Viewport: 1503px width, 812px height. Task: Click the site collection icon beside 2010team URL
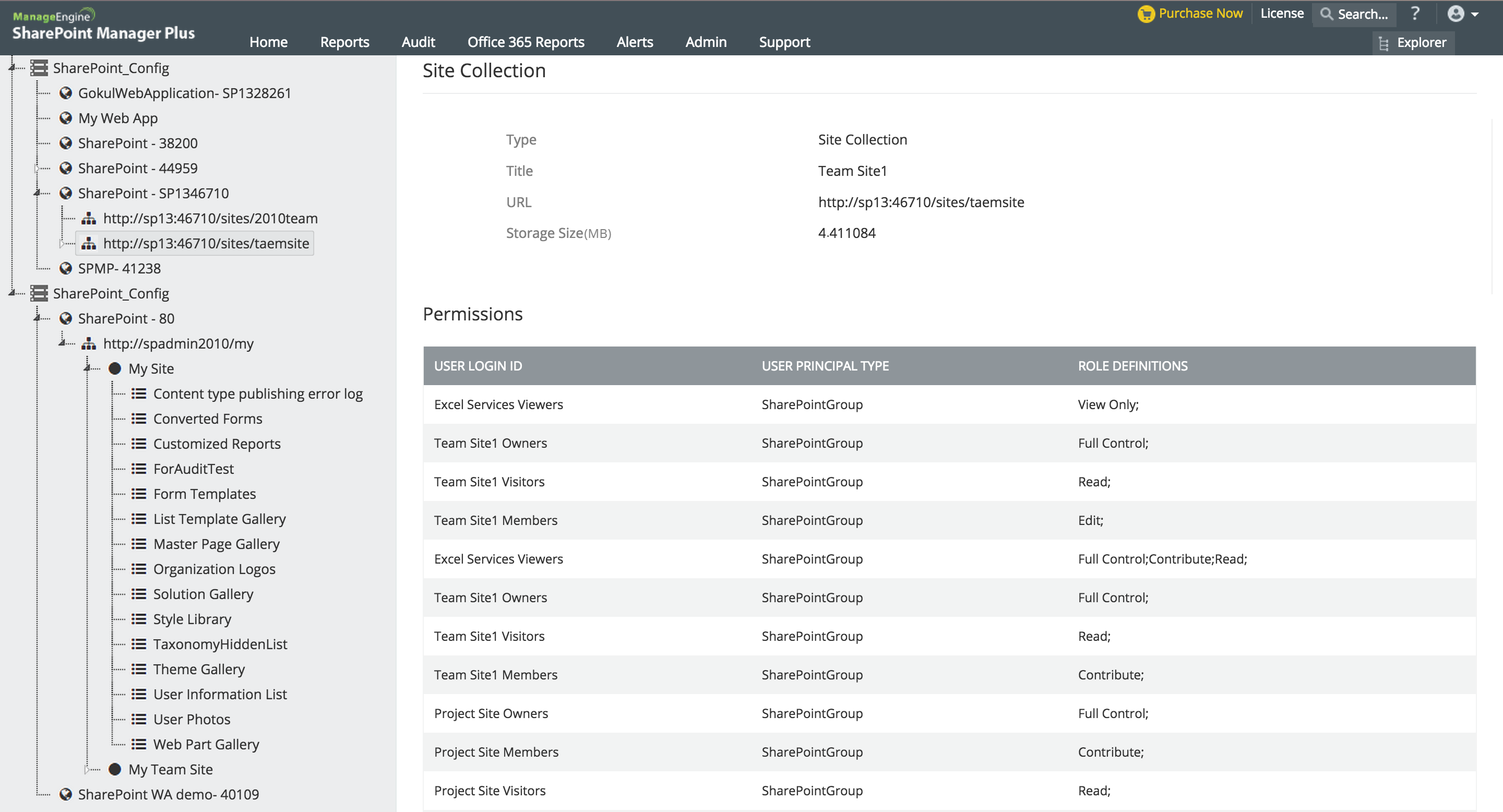(x=89, y=219)
